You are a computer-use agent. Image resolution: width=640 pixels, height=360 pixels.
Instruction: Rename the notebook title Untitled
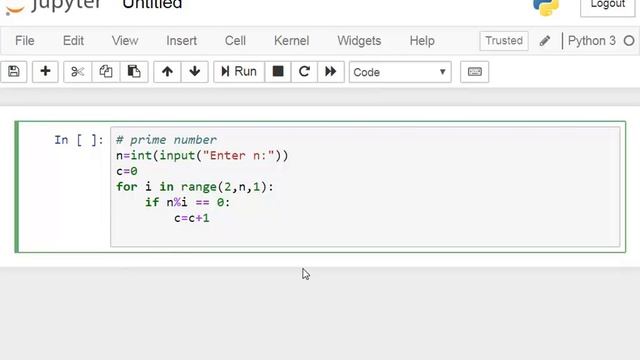(x=152, y=5)
